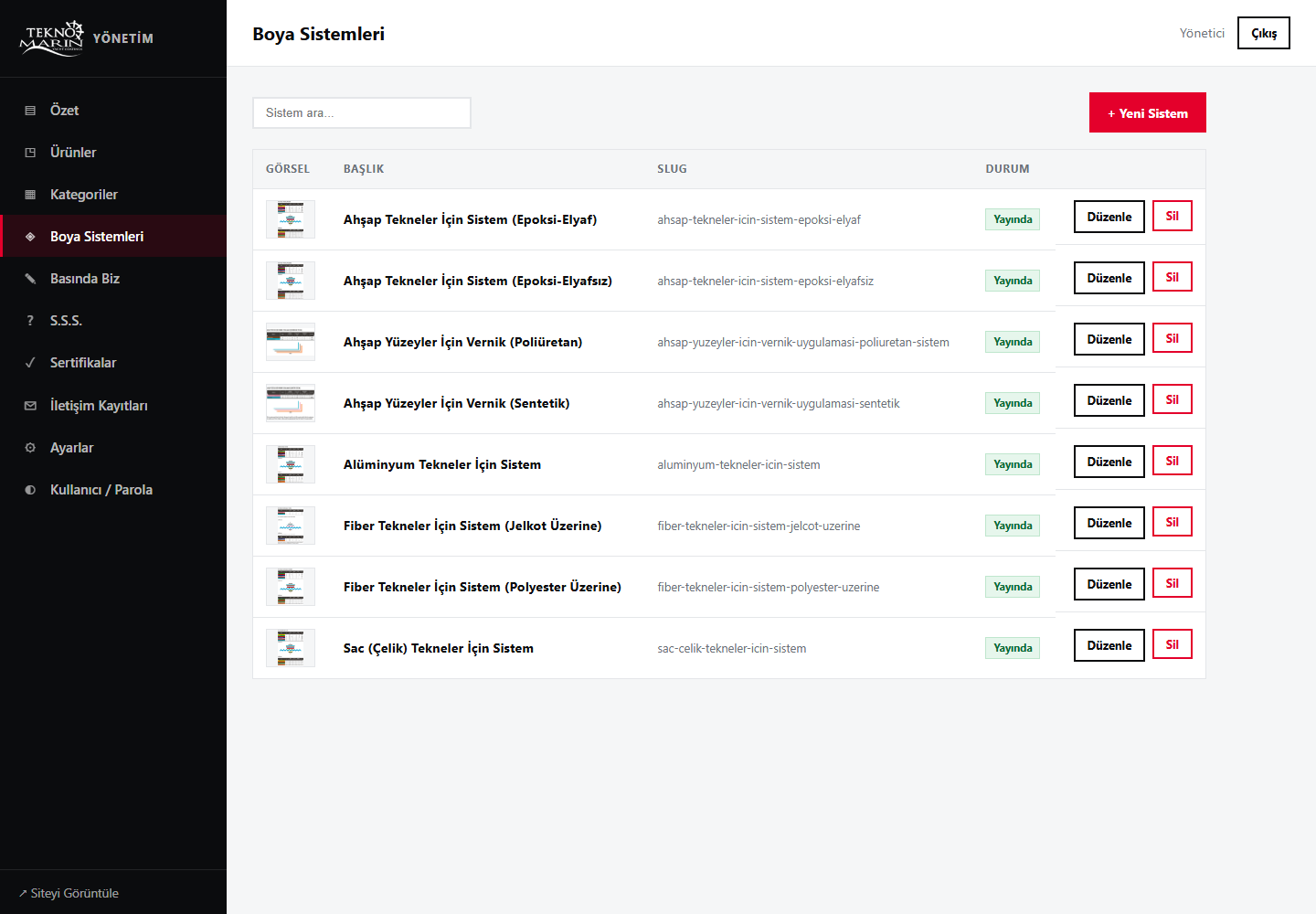Click slug fiber-tekneler-icin-sistem-polyester-uzerine
This screenshot has width=1316, height=914.
(x=769, y=588)
